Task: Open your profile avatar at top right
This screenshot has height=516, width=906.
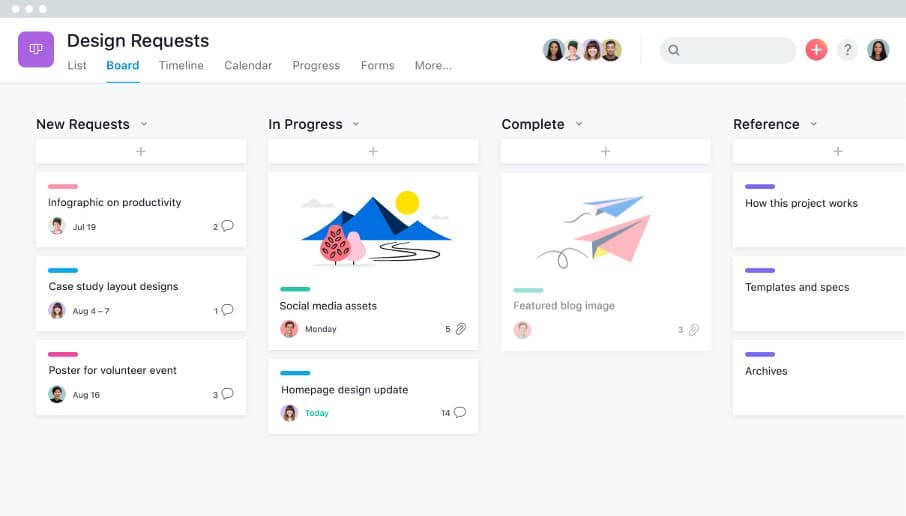Action: [x=878, y=50]
